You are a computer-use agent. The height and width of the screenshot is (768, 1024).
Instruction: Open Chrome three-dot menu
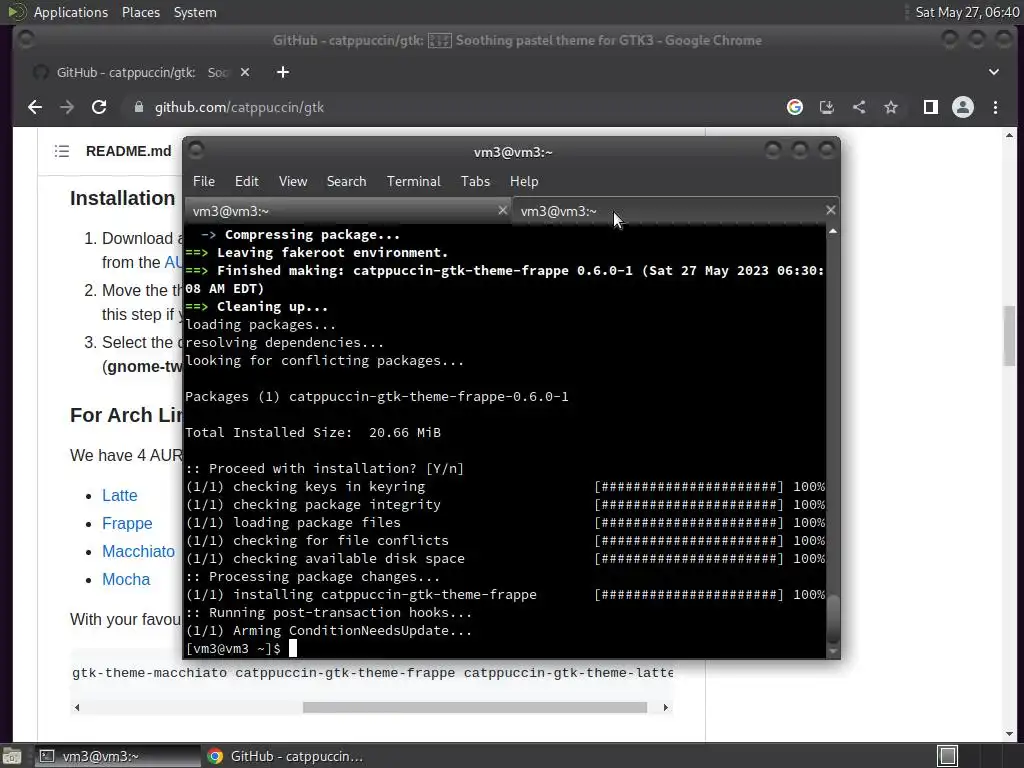tap(995, 107)
